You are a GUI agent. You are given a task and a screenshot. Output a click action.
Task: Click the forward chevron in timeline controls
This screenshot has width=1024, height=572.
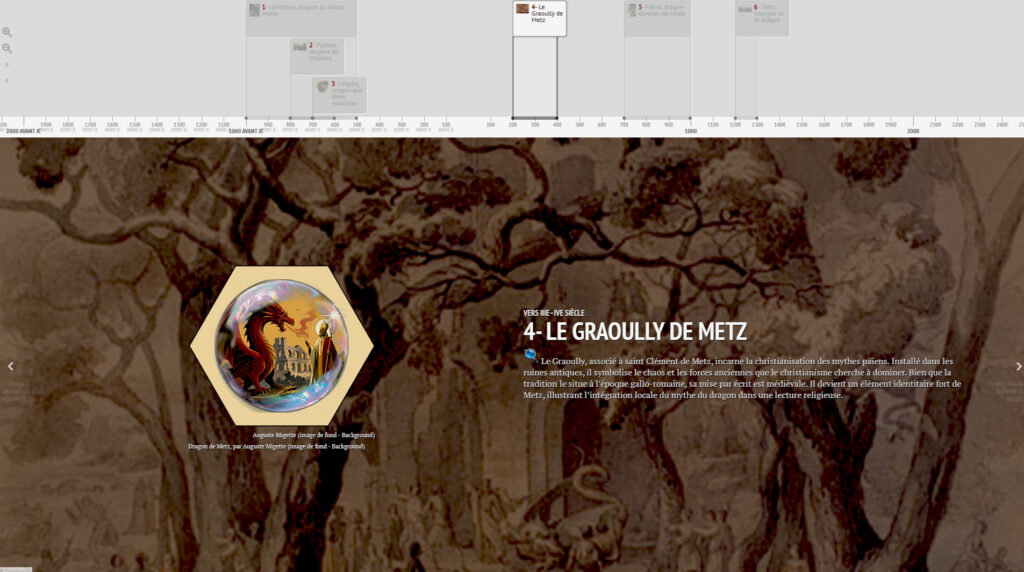tap(7, 65)
